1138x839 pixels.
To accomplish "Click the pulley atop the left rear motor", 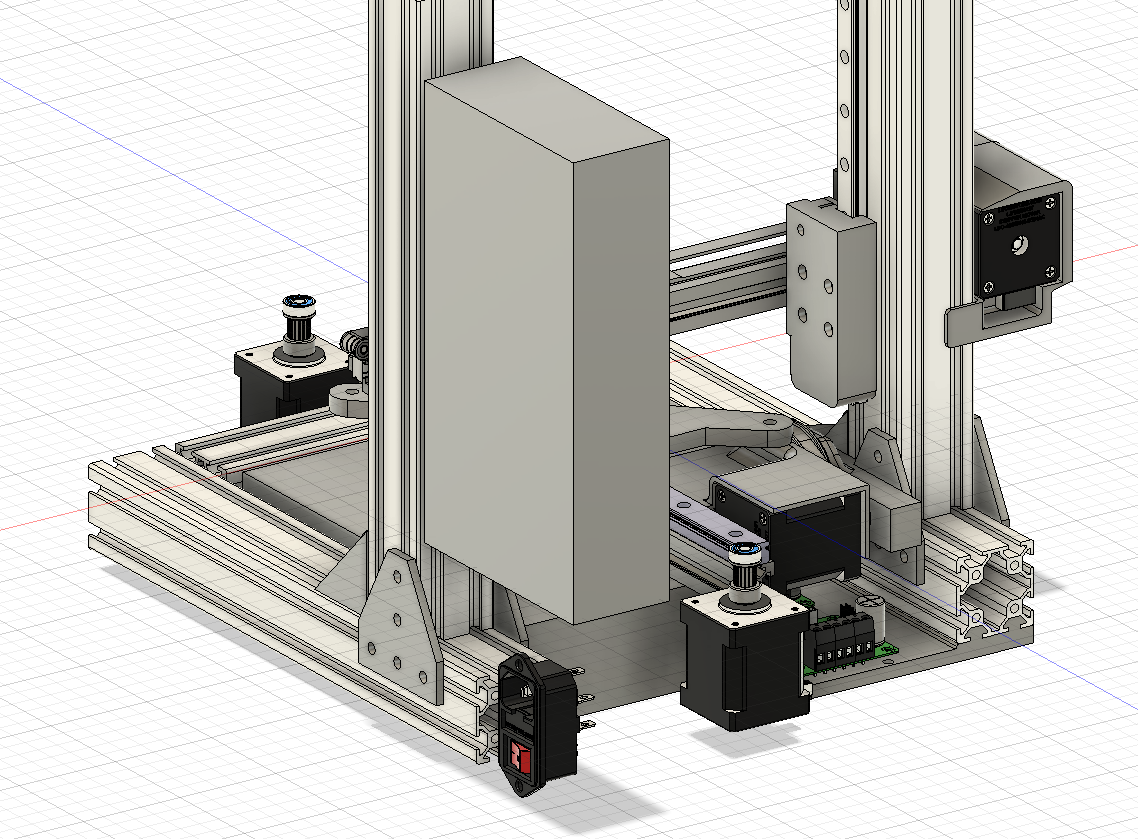I will pyautogui.click(x=298, y=320).
